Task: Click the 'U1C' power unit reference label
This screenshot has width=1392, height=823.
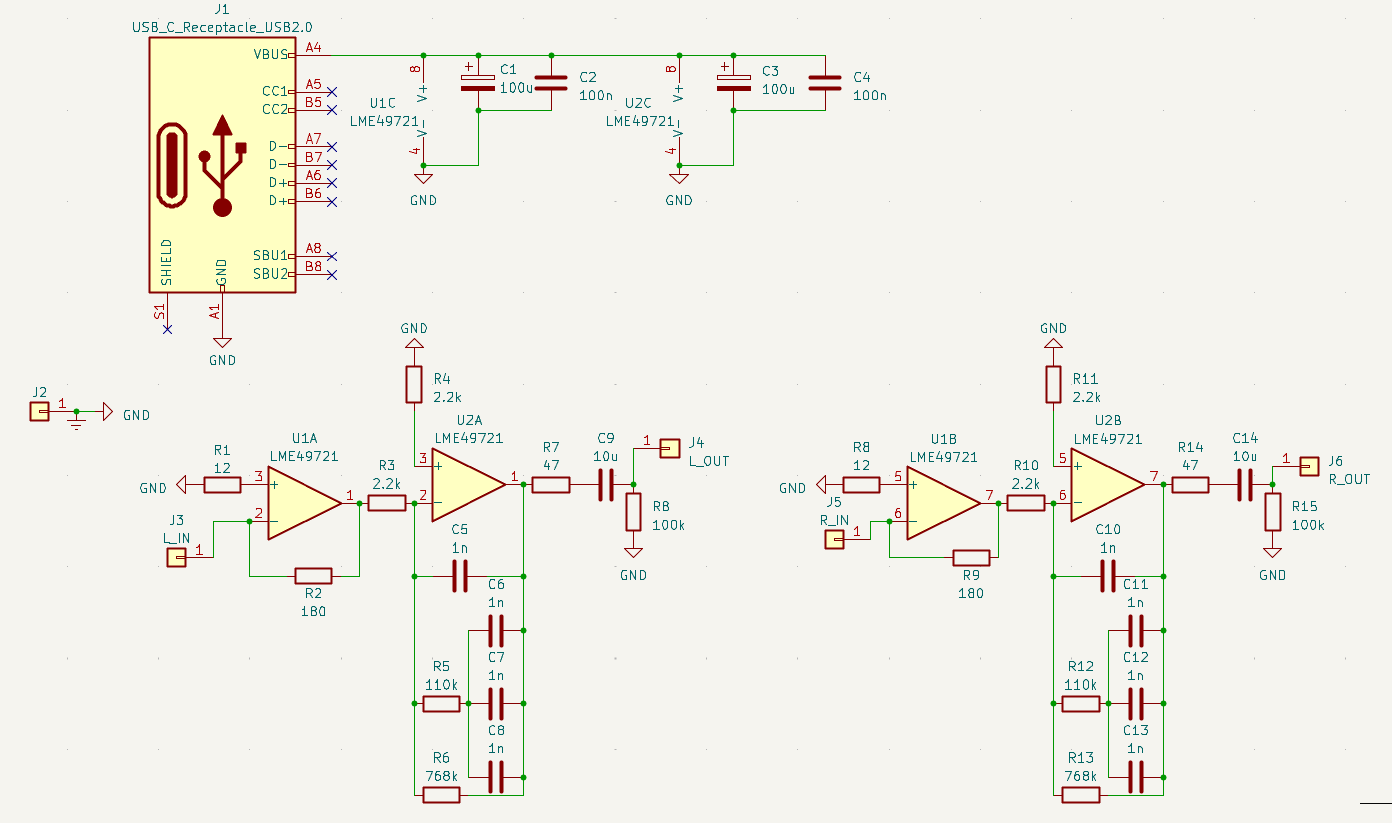Action: 383,103
